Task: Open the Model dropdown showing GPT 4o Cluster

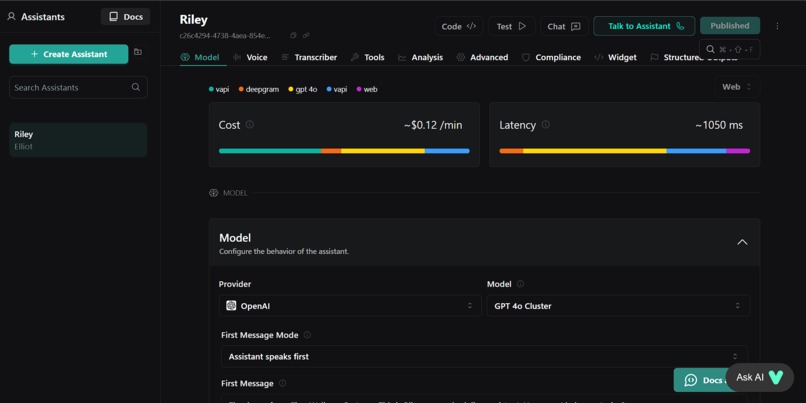Action: [618, 306]
